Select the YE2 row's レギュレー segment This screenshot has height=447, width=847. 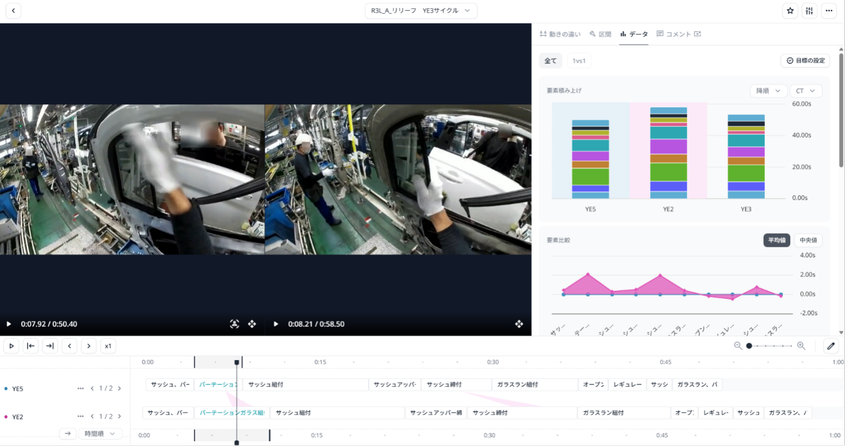[716, 412]
